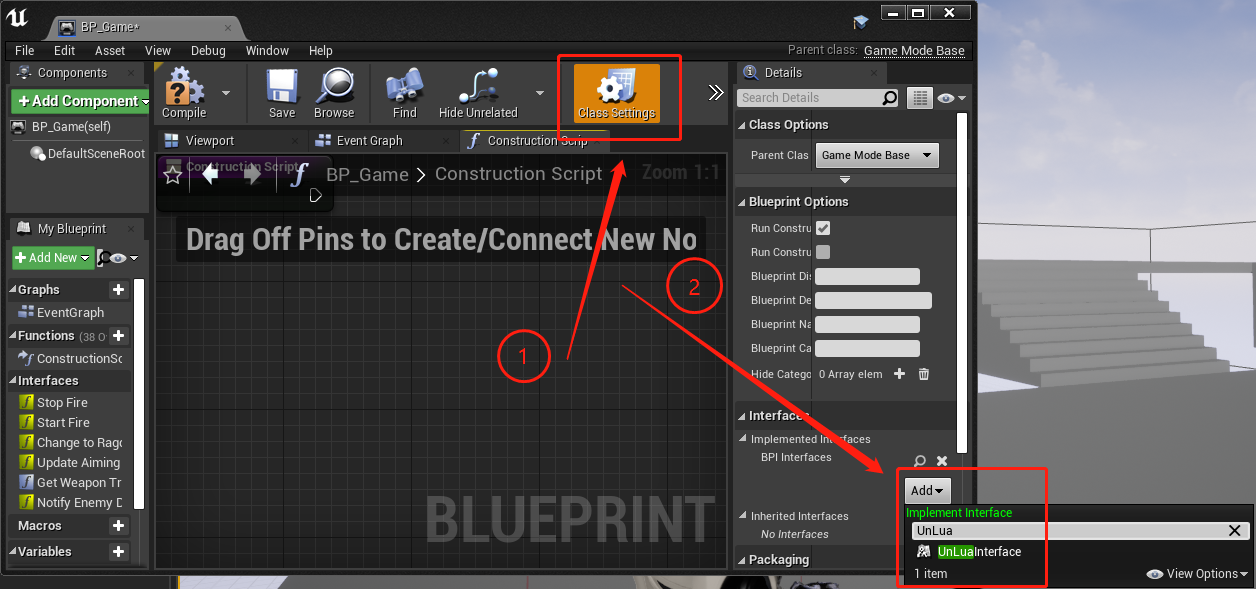Add a new function with the plus icon
The height and width of the screenshot is (589, 1256).
(118, 336)
